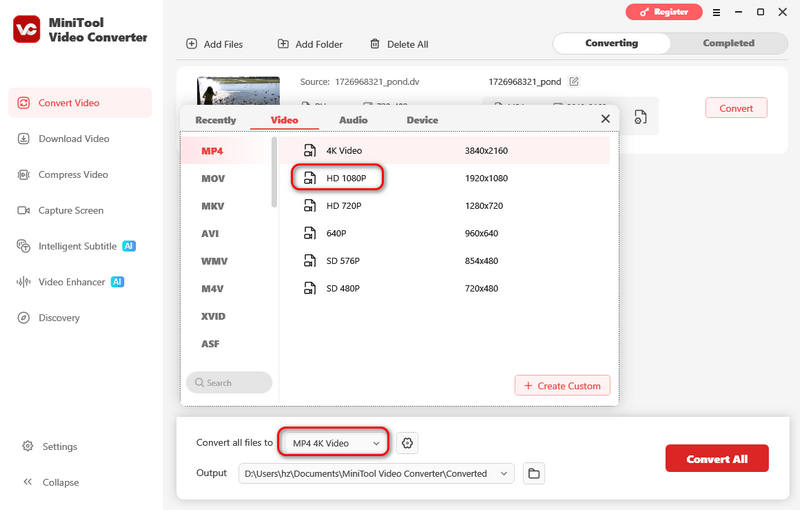
Task: Click the Convert button for pond file
Action: pos(736,108)
